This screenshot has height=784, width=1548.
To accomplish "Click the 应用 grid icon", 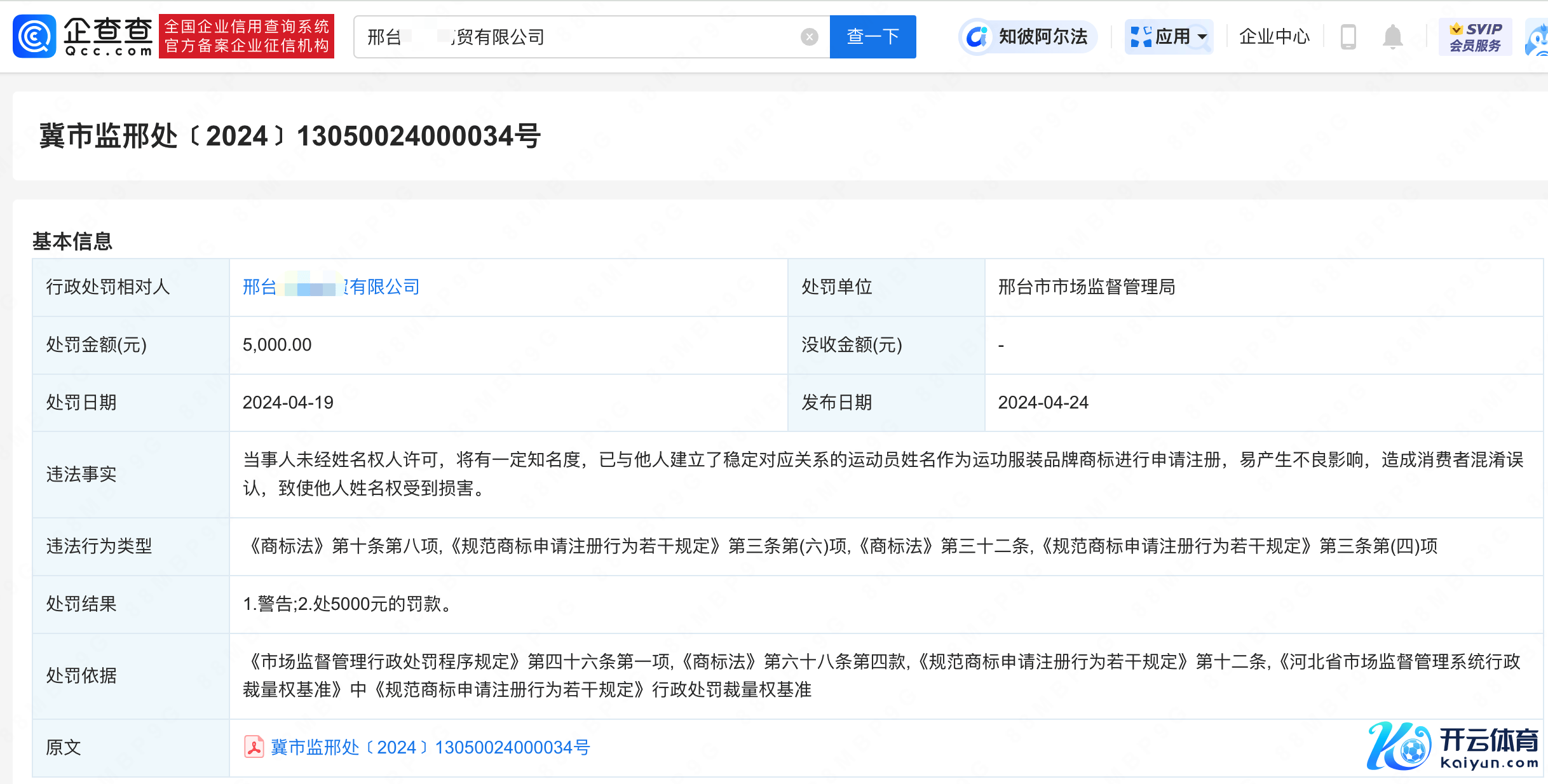I will (1141, 37).
